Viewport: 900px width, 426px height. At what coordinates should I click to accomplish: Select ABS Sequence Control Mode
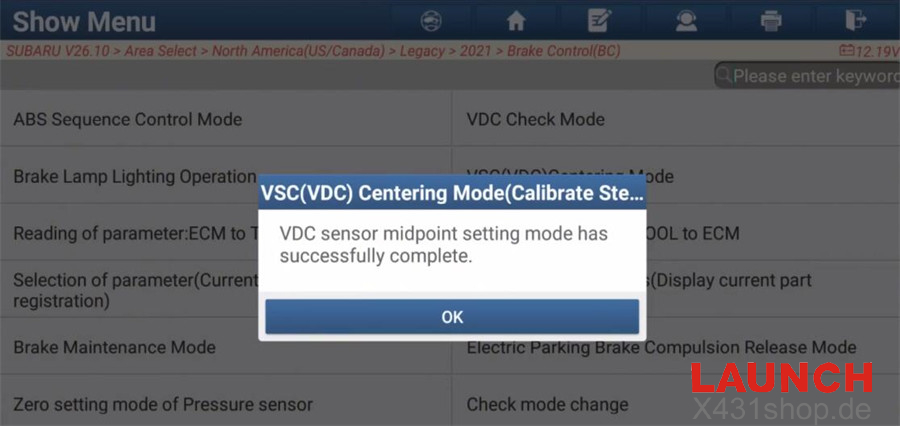pos(127,120)
